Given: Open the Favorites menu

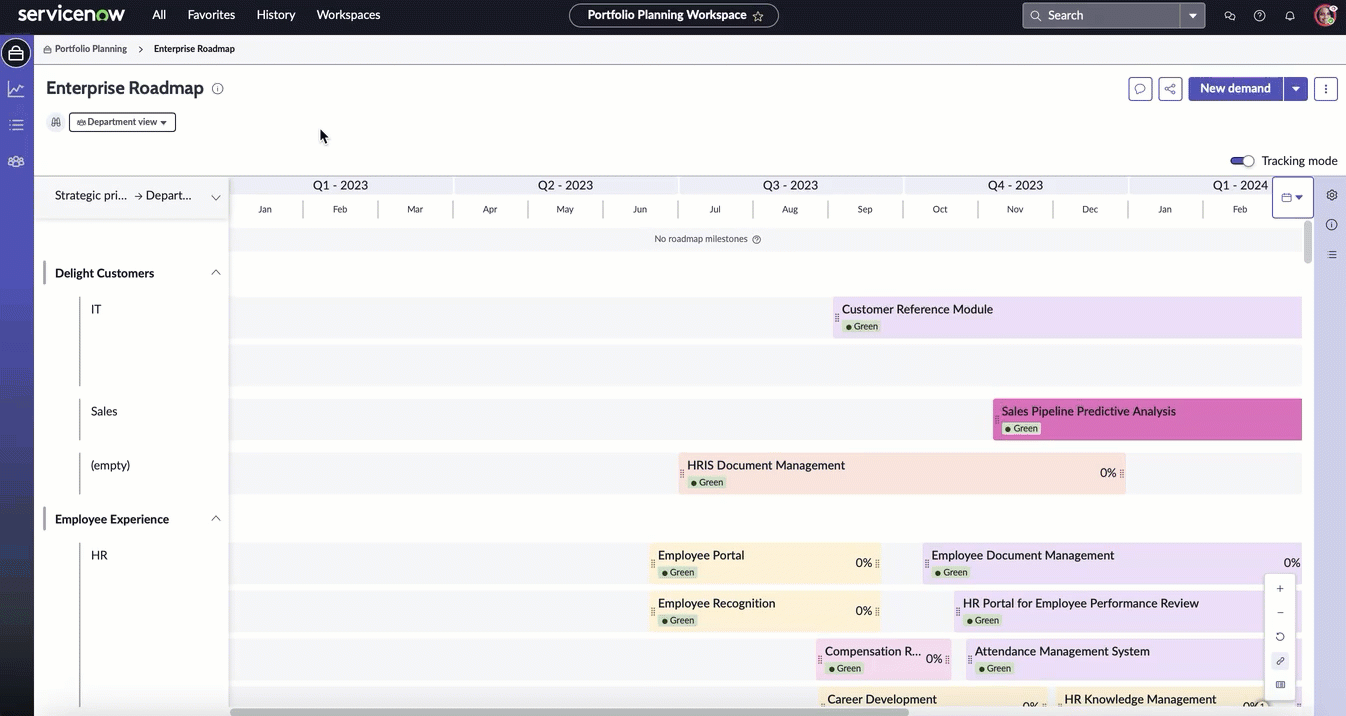Looking at the screenshot, I should (x=211, y=15).
